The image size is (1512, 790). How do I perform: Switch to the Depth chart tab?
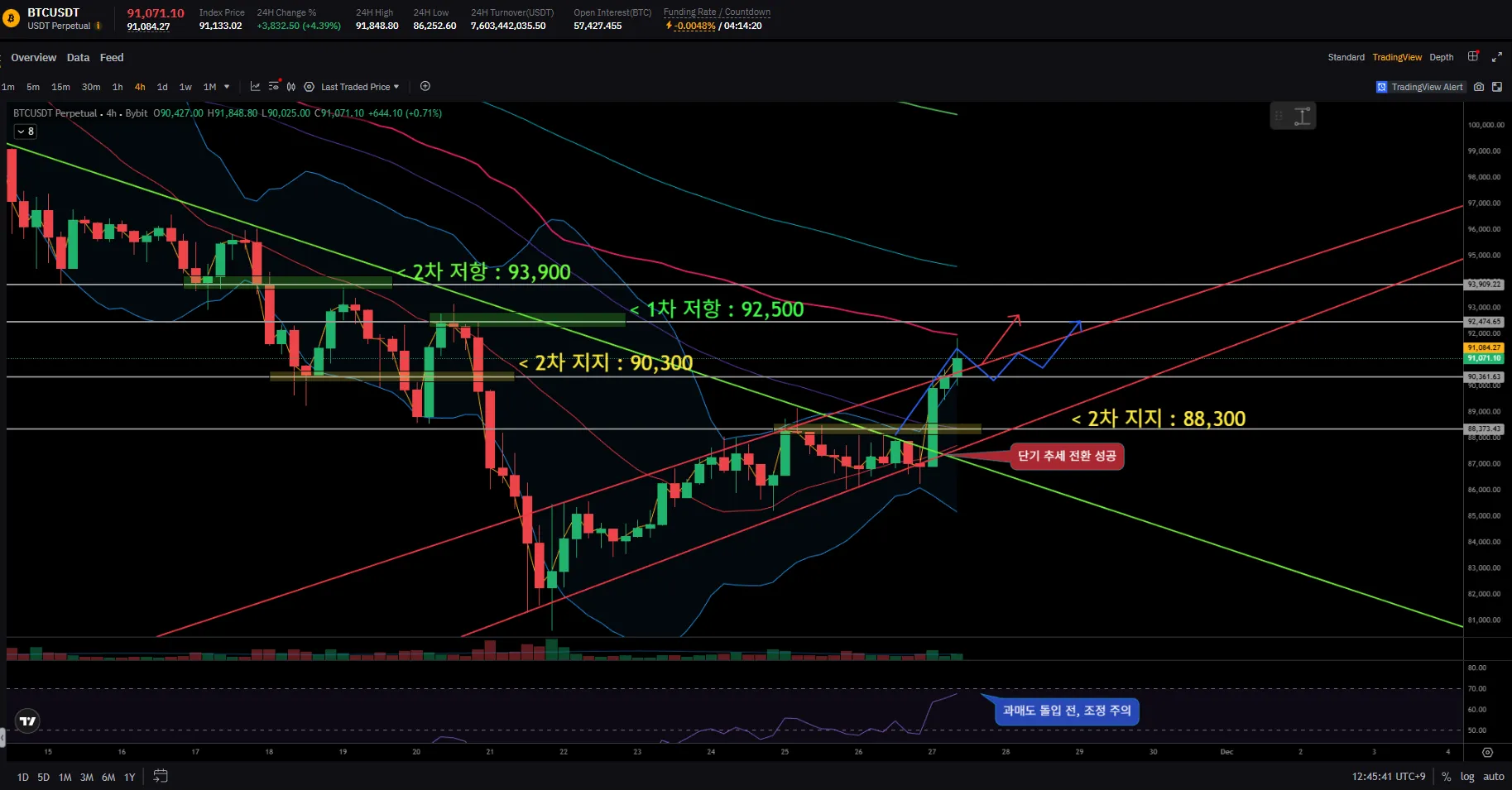click(x=1441, y=57)
